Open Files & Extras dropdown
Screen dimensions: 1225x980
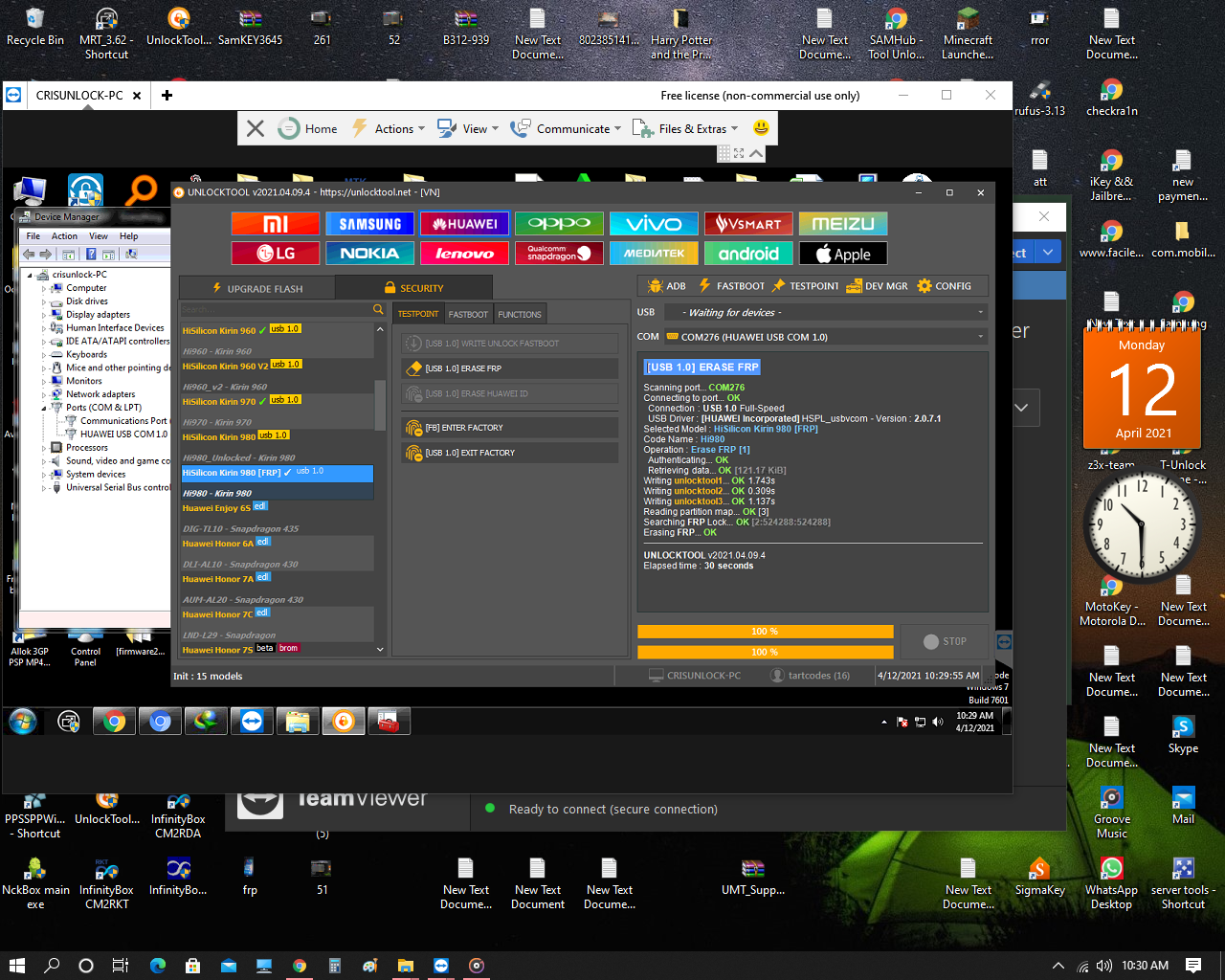click(686, 128)
